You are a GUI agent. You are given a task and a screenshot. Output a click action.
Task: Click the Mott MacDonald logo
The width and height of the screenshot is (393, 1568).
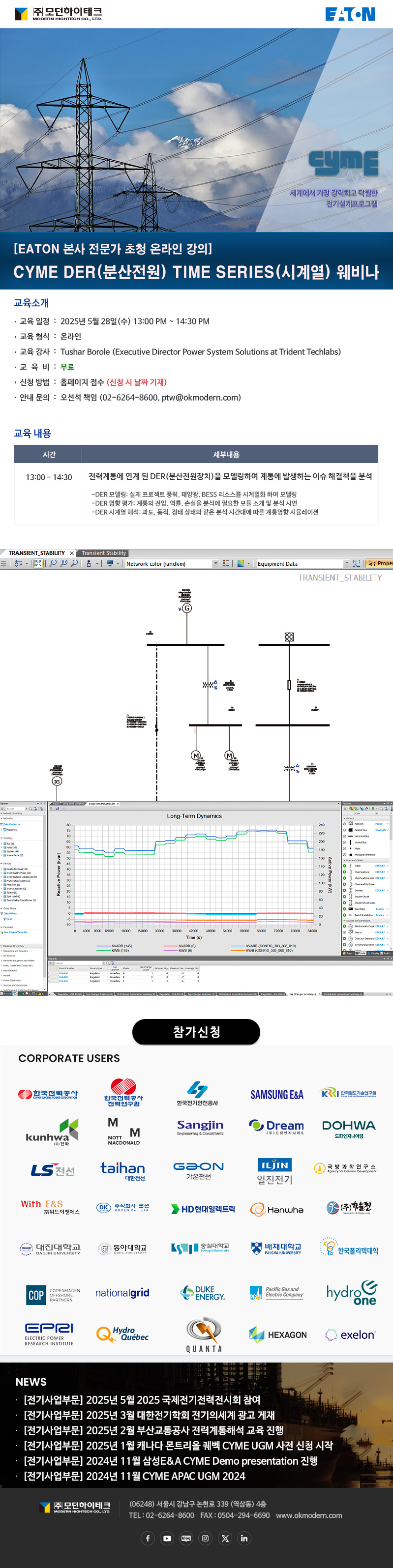pyautogui.click(x=123, y=1132)
